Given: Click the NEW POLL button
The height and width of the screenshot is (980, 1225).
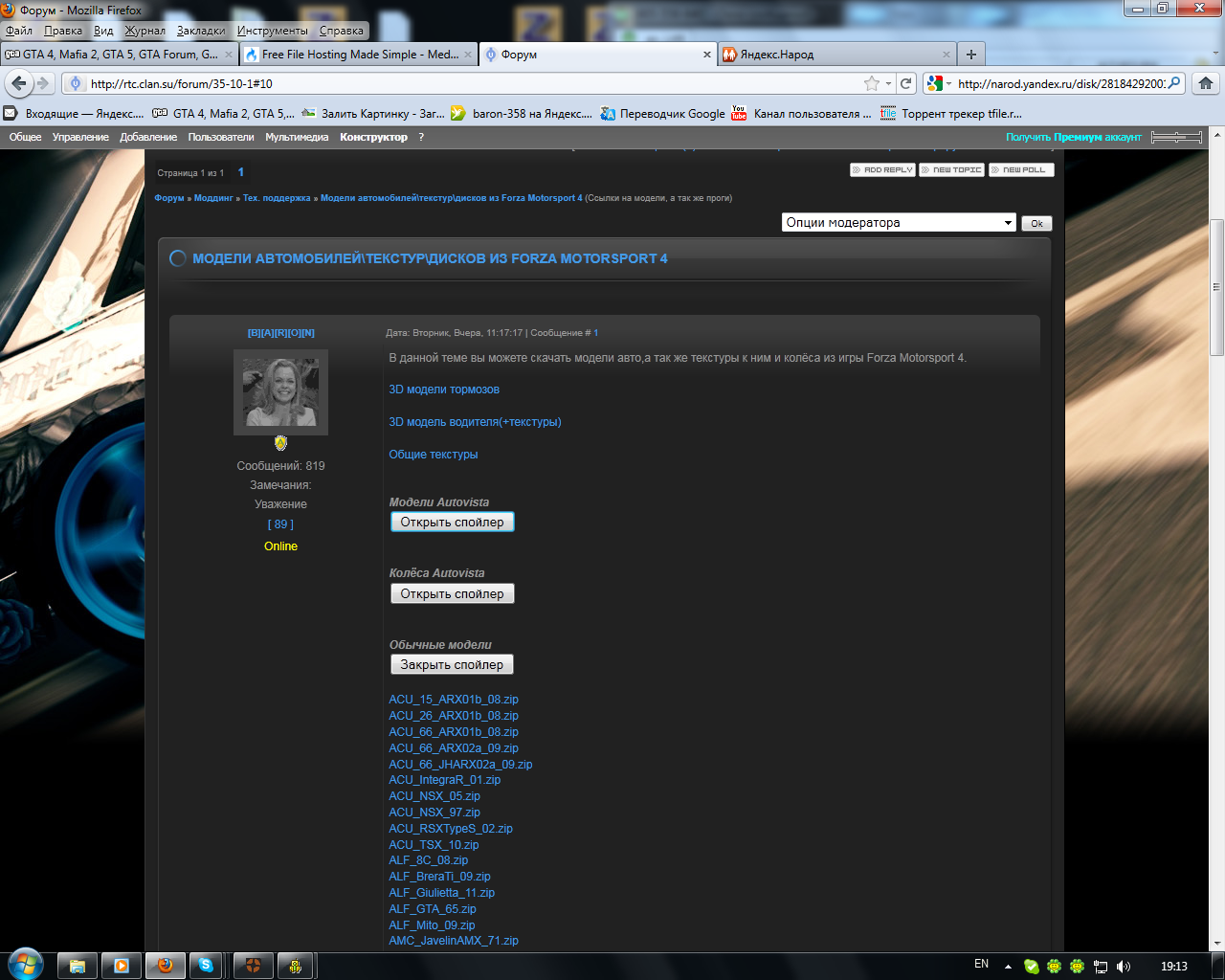Looking at the screenshot, I should (x=1021, y=169).
